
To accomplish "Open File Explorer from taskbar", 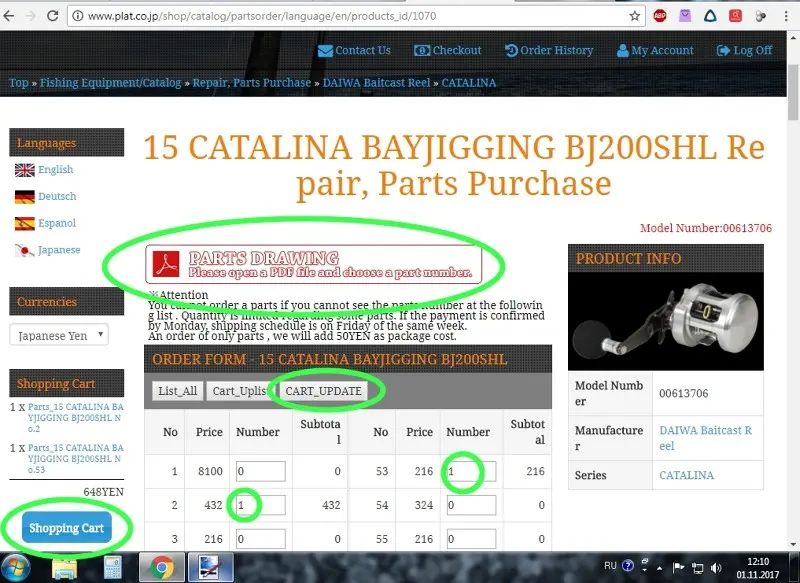I will point(65,567).
